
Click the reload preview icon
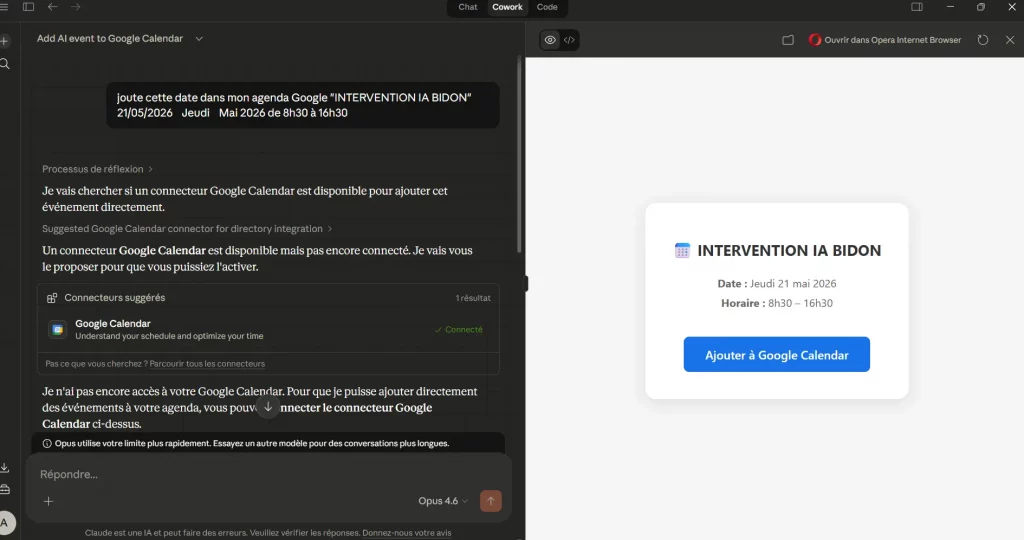pyautogui.click(x=983, y=40)
